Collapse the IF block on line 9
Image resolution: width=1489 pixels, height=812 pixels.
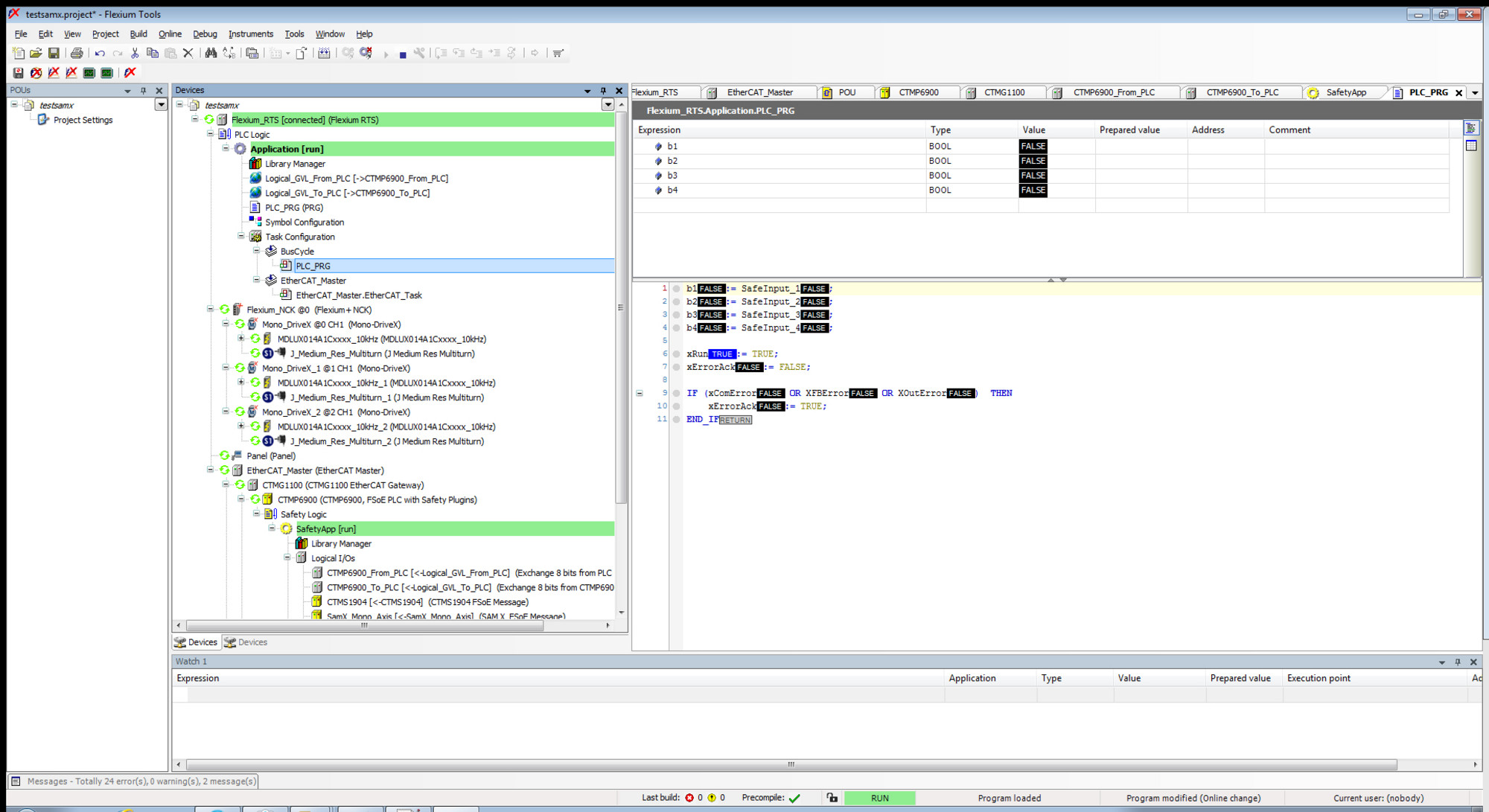[640, 393]
